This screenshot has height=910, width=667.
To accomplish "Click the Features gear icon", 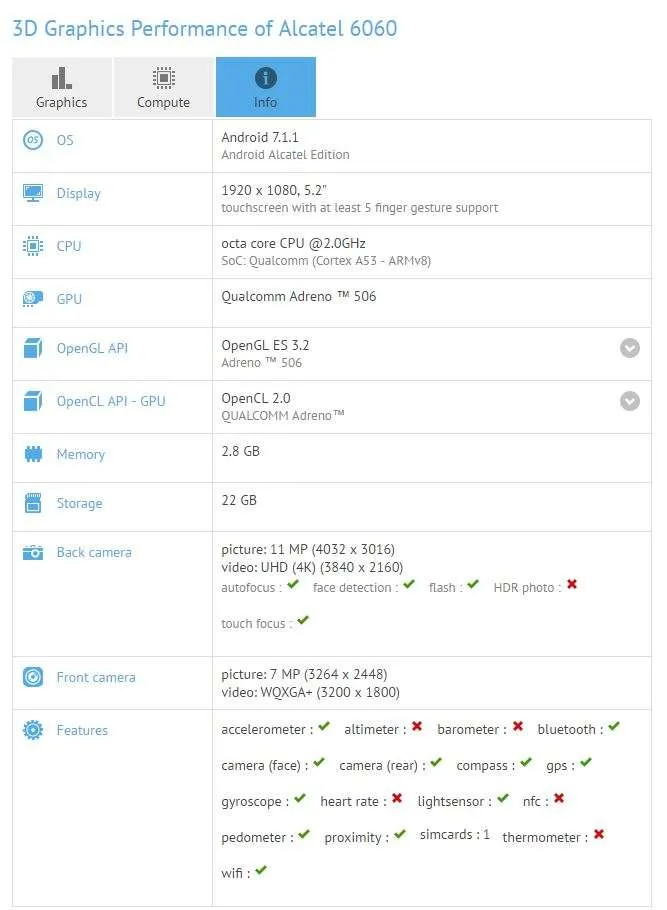I will [x=33, y=730].
